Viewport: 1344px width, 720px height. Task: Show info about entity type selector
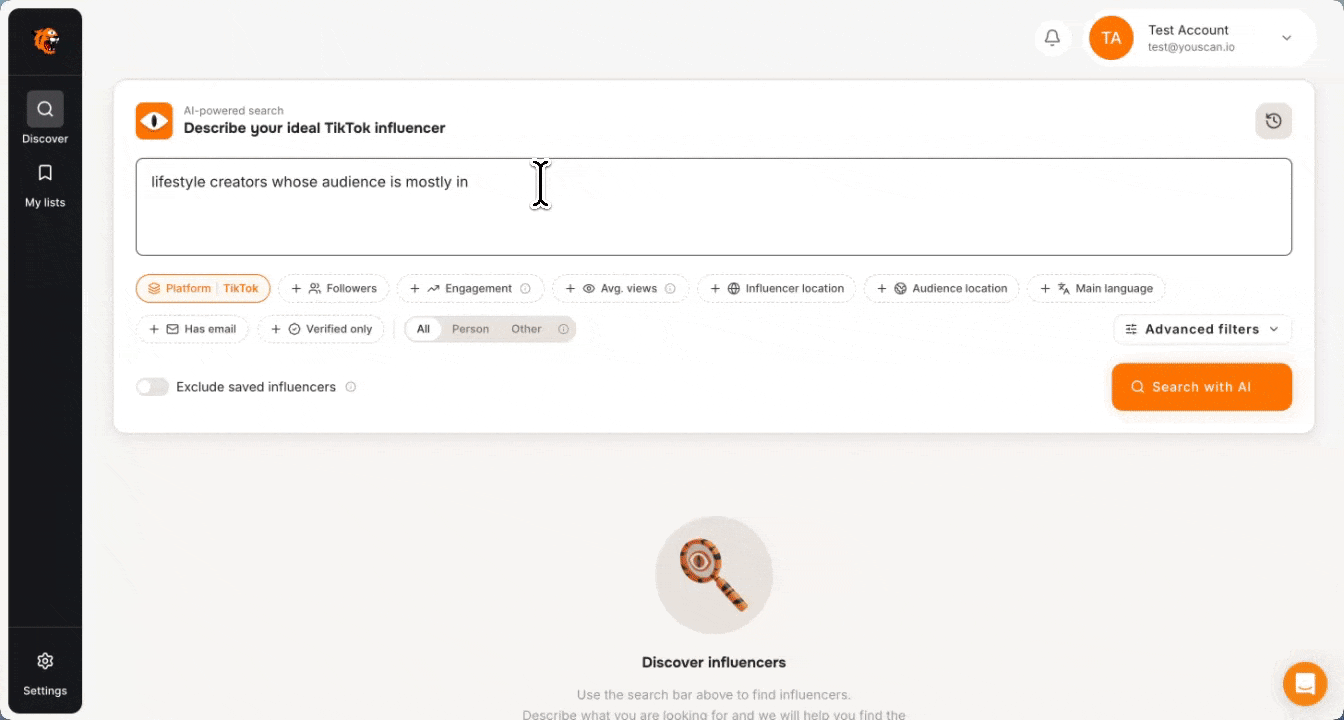tap(563, 329)
